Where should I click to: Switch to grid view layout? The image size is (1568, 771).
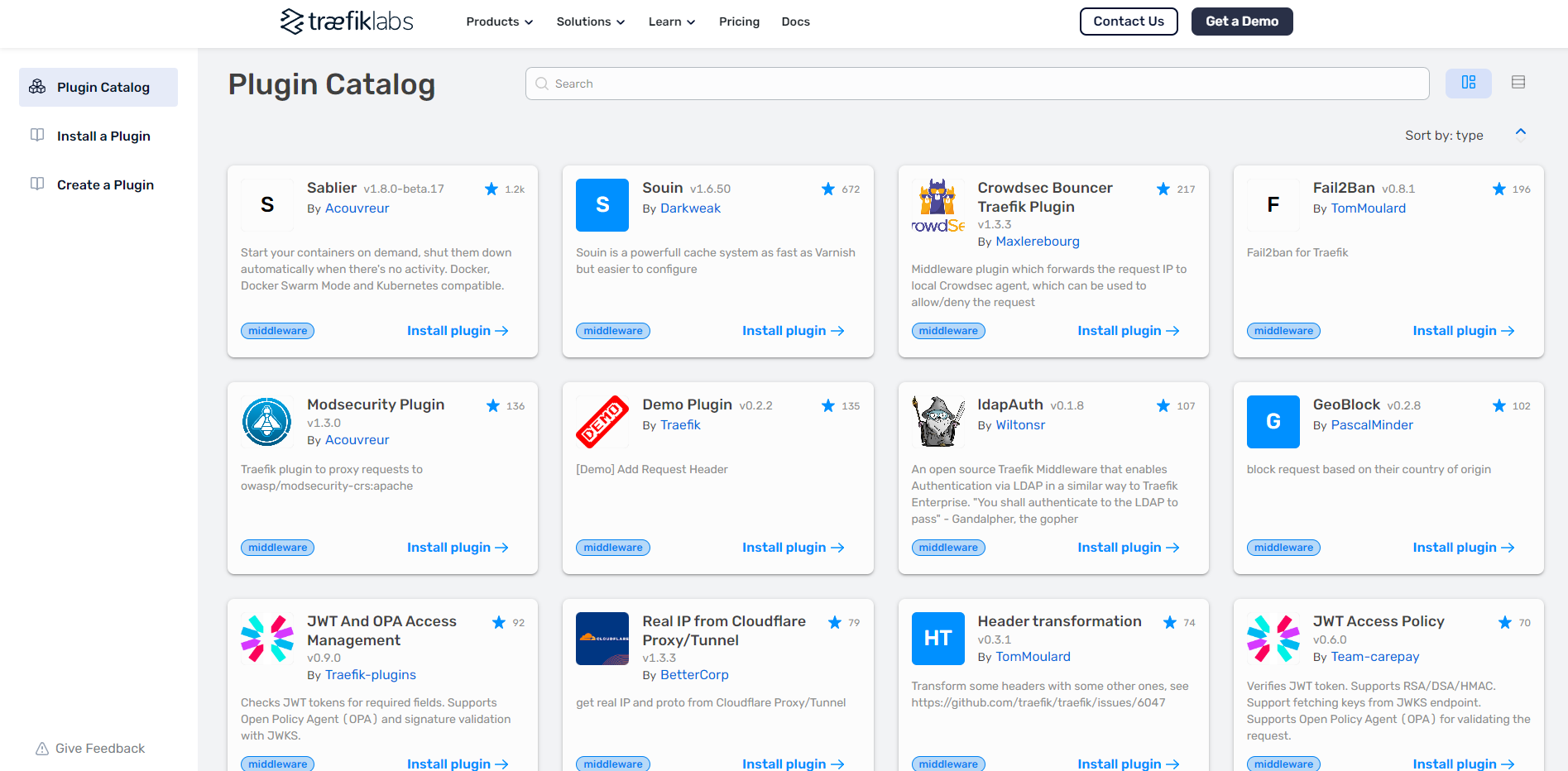tap(1468, 83)
